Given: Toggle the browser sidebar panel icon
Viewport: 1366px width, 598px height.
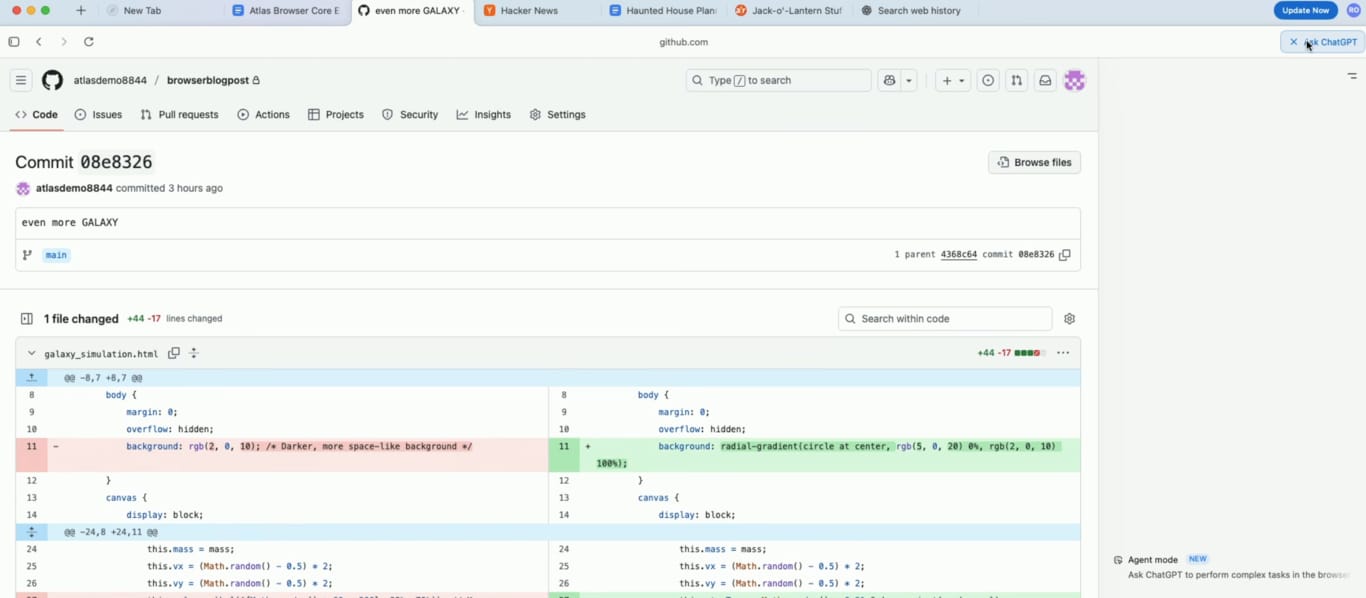Looking at the screenshot, I should [14, 42].
